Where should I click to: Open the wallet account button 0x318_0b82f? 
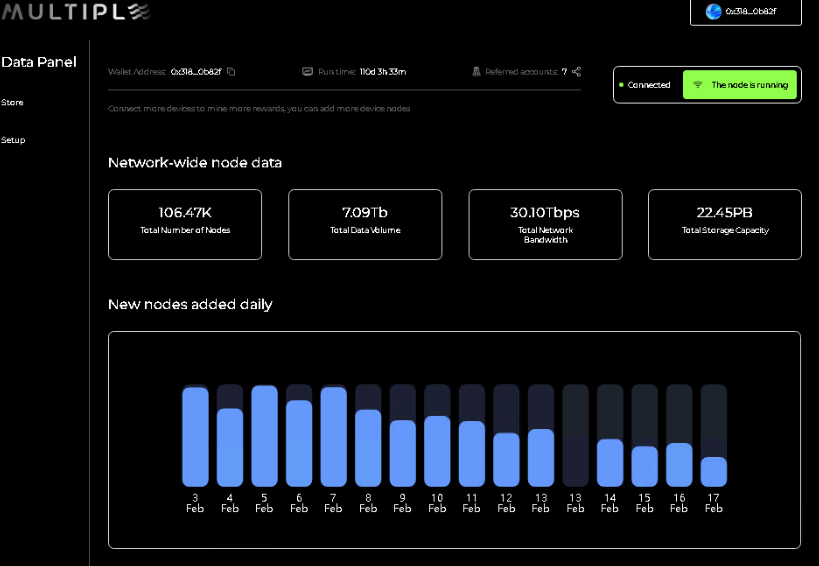(x=746, y=11)
